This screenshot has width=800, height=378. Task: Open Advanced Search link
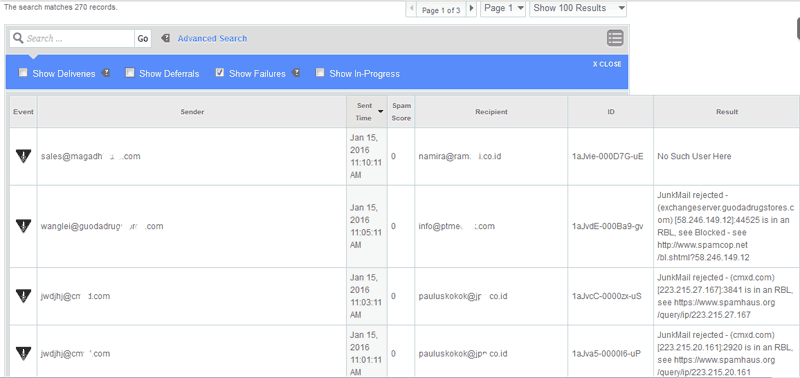click(x=212, y=38)
